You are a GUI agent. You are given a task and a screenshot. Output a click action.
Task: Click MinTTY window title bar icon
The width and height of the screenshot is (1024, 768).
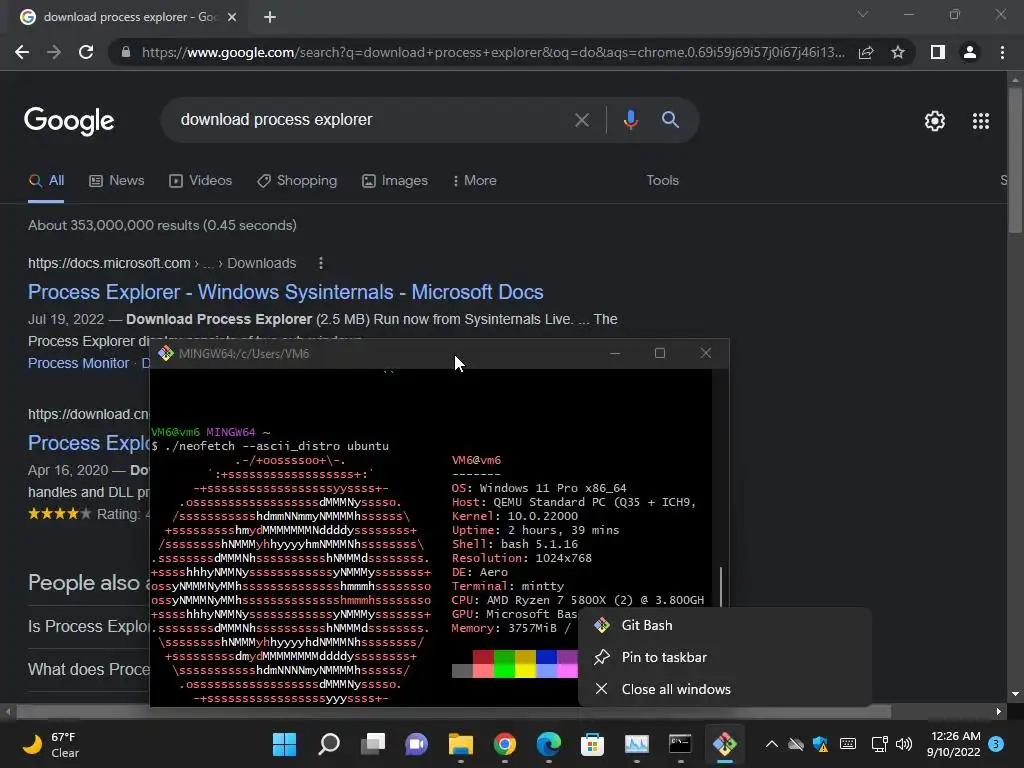tap(165, 353)
